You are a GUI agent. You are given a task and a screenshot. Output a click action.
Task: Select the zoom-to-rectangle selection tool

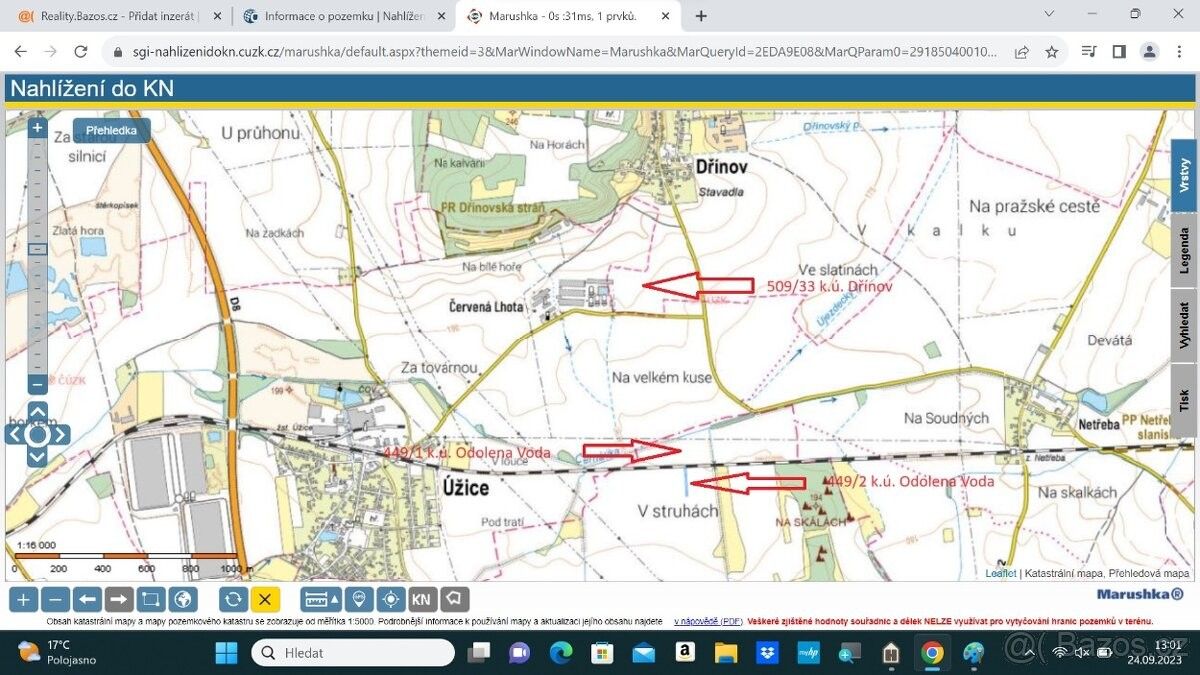pyautogui.click(x=150, y=599)
